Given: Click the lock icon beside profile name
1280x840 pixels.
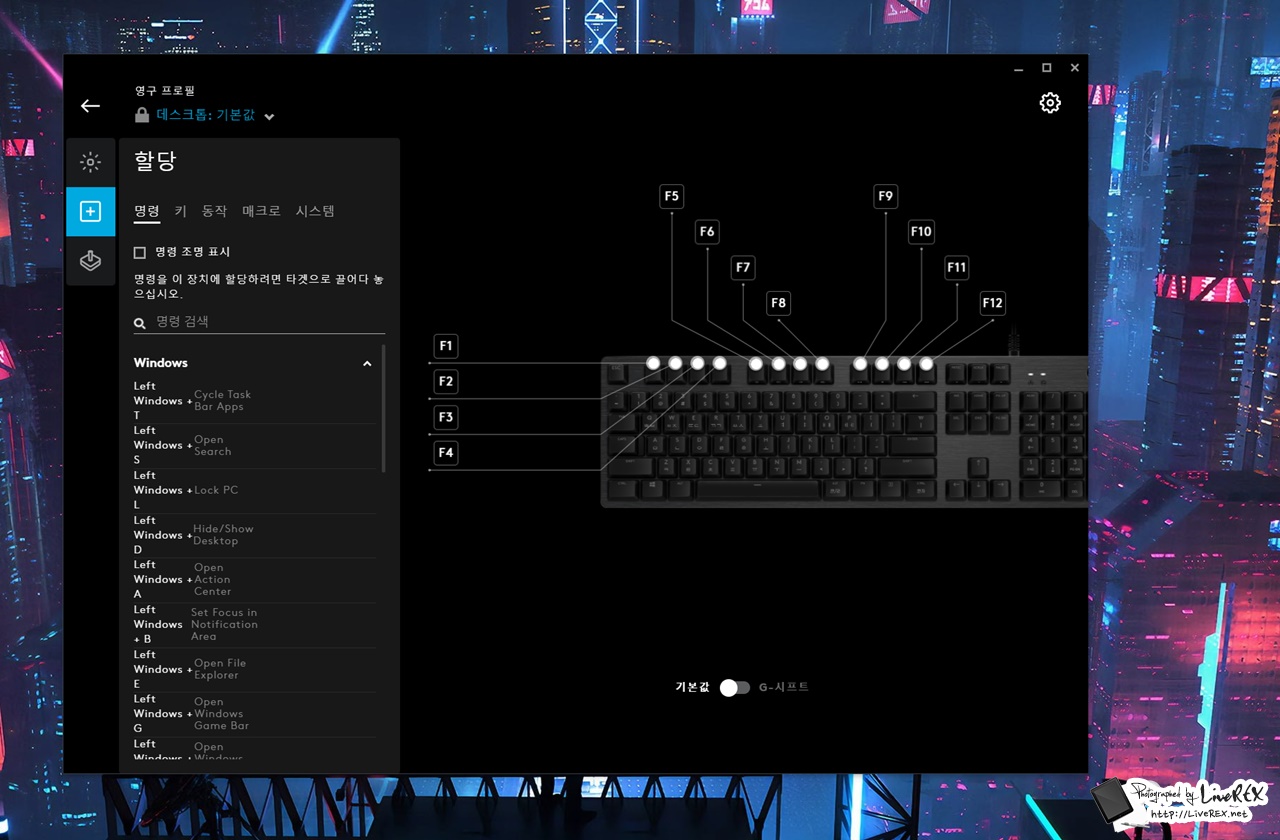Looking at the screenshot, I should point(142,115).
